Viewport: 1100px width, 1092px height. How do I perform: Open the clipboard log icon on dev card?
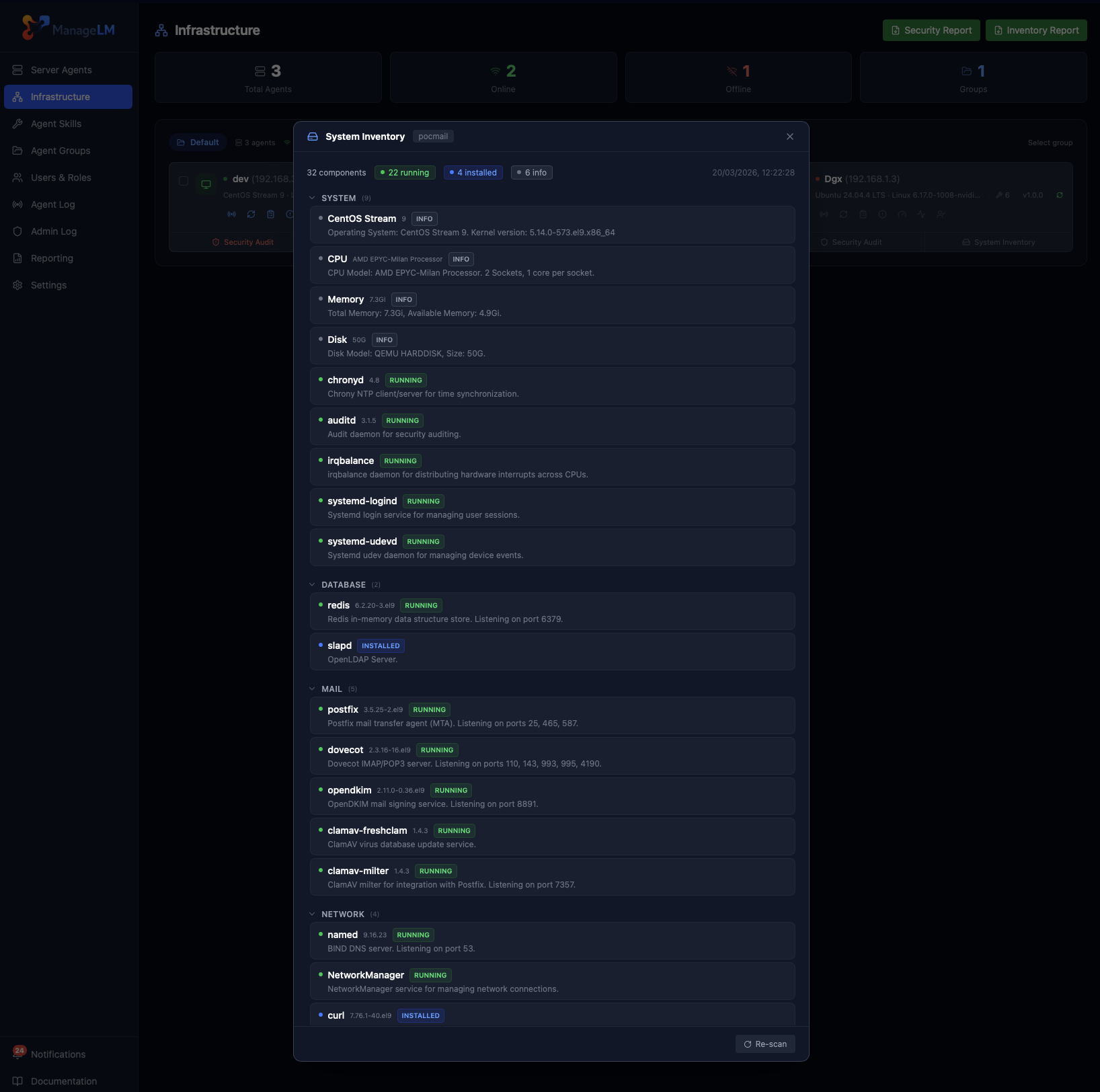tap(270, 214)
